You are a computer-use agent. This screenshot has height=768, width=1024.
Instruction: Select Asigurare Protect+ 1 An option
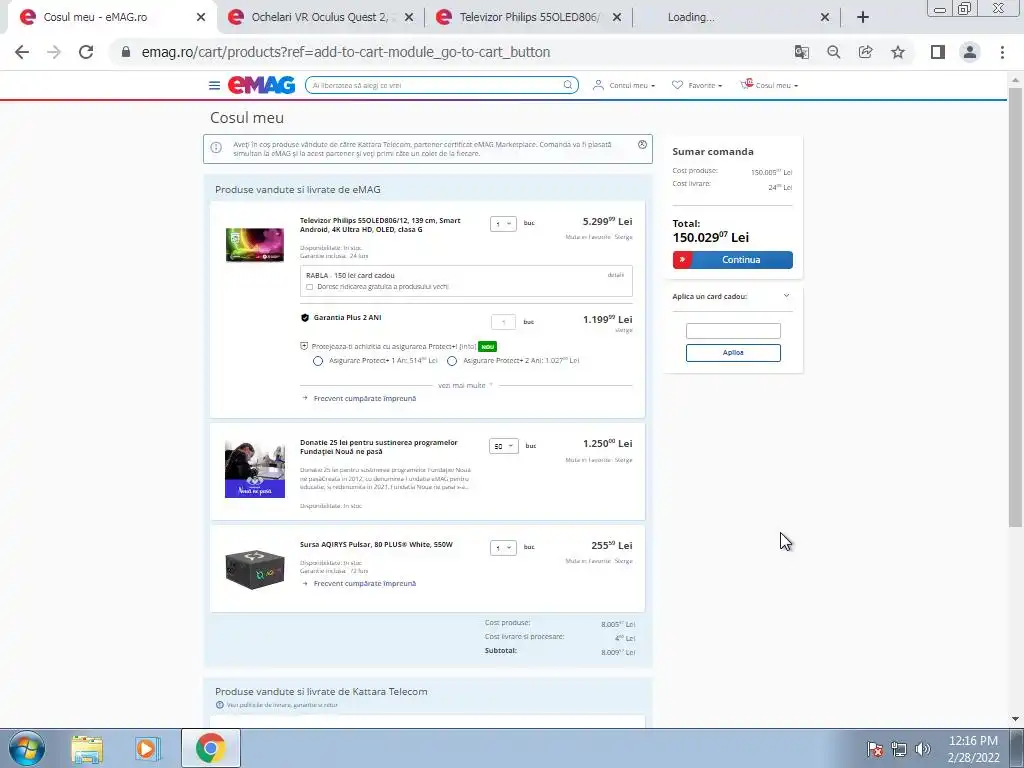pos(318,361)
